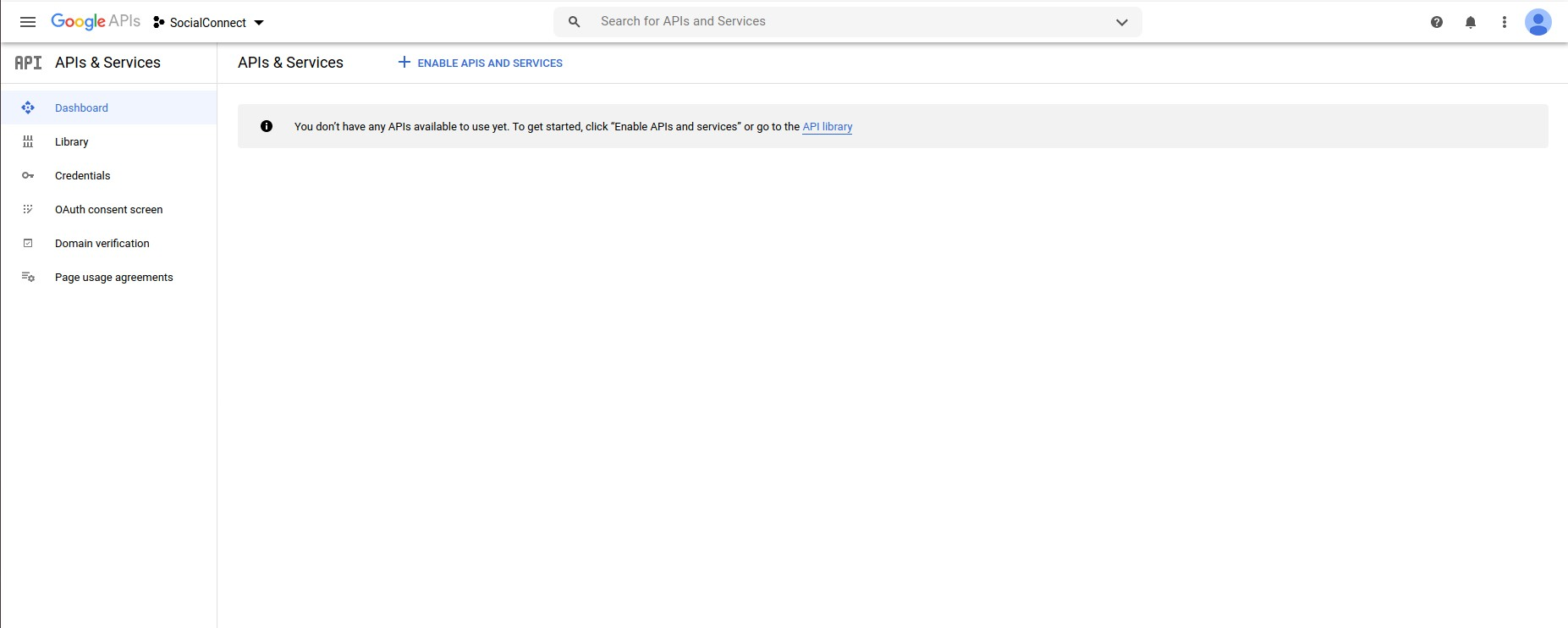Open the hamburger navigation menu
This screenshot has height=628, width=1568.
(28, 22)
